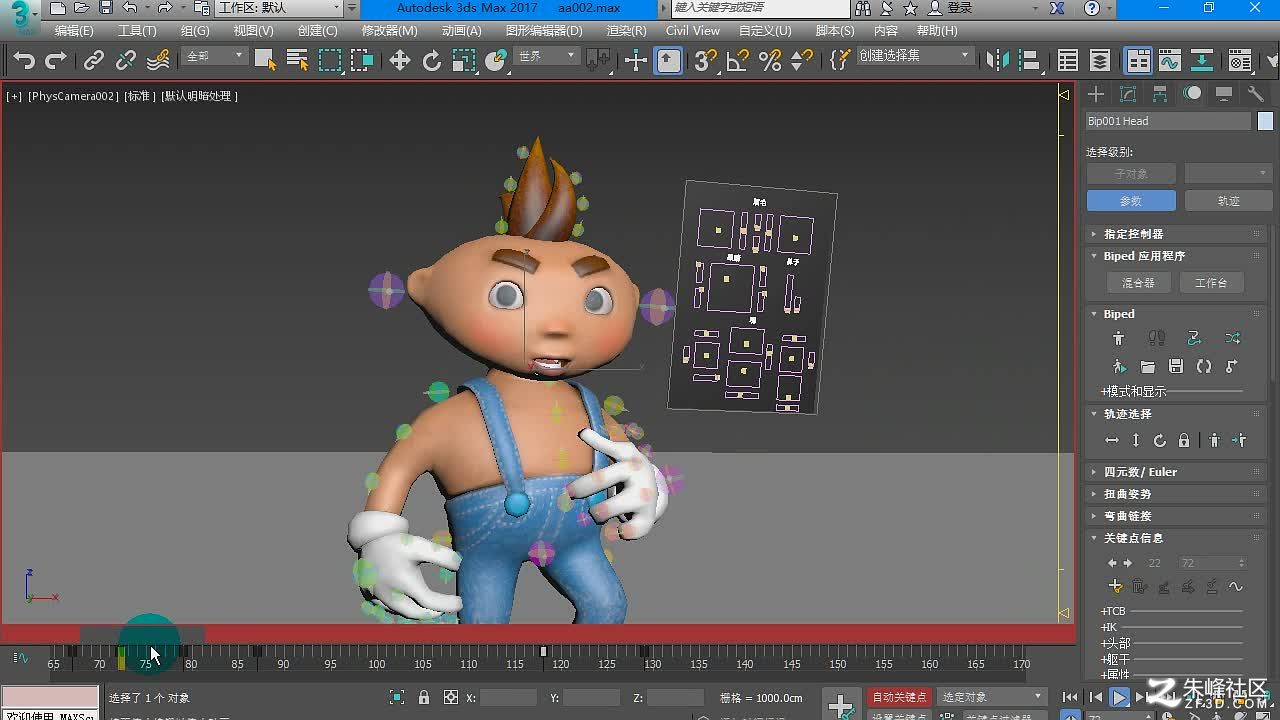Click Biped Load File folder icon

coord(1148,367)
